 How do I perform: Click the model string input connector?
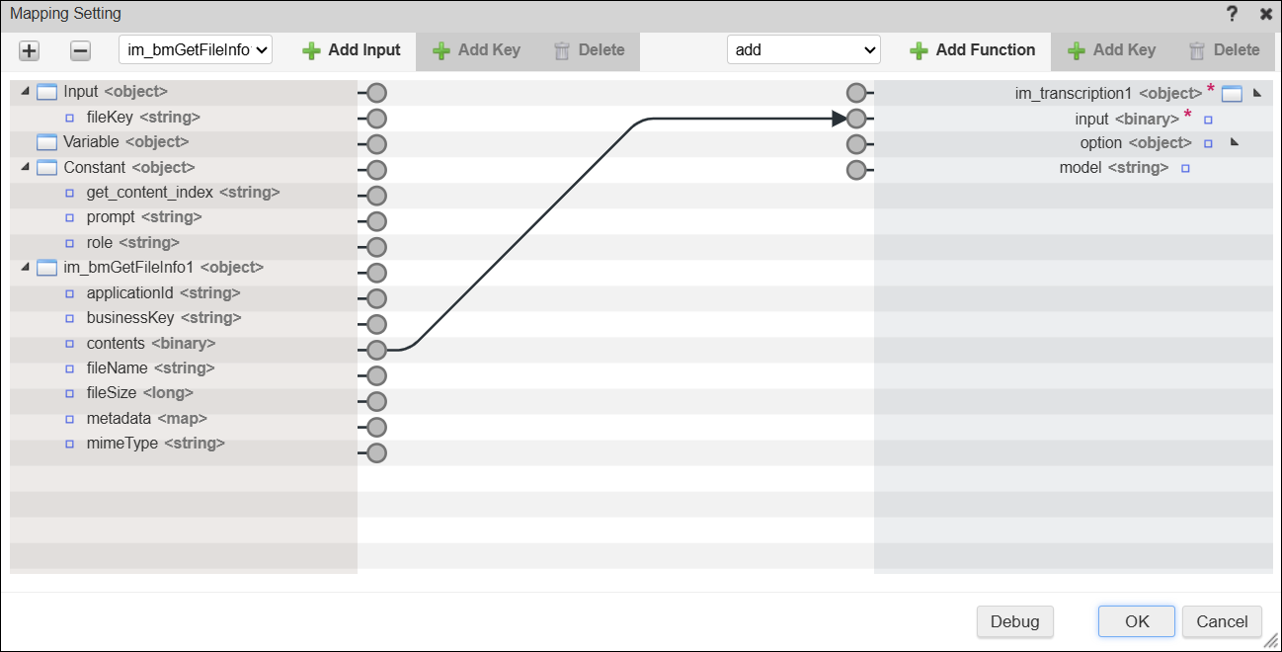click(856, 169)
